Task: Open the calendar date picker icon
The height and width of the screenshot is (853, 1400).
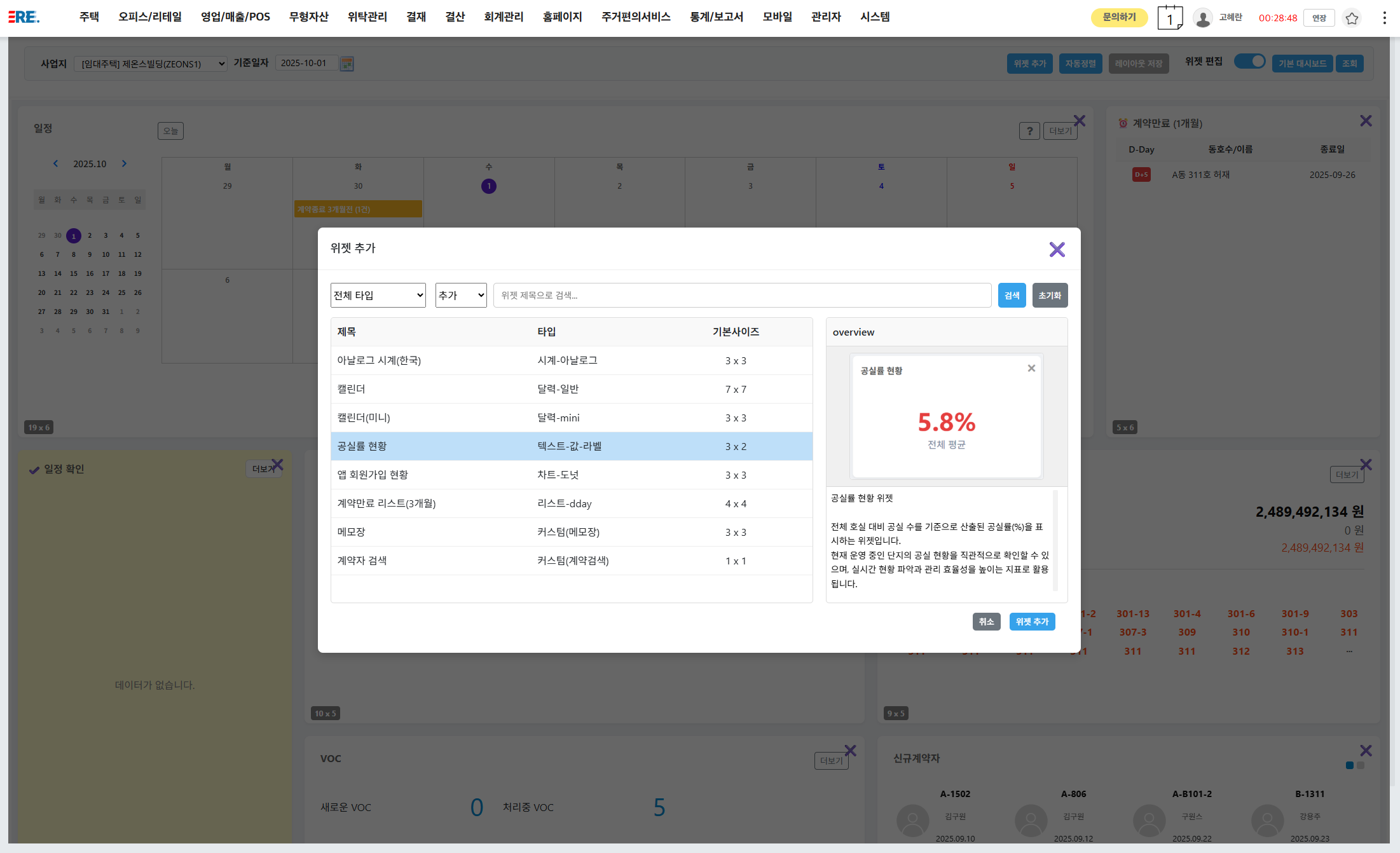Action: pos(347,64)
